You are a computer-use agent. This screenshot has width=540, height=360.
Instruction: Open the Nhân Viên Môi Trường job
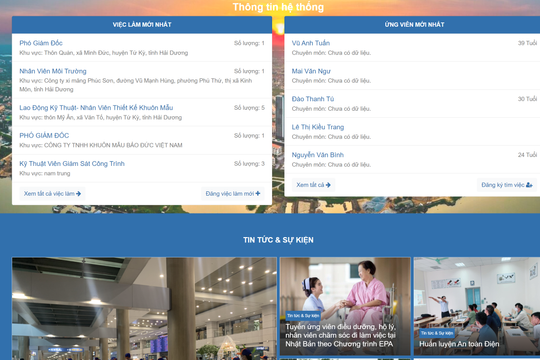53,71
